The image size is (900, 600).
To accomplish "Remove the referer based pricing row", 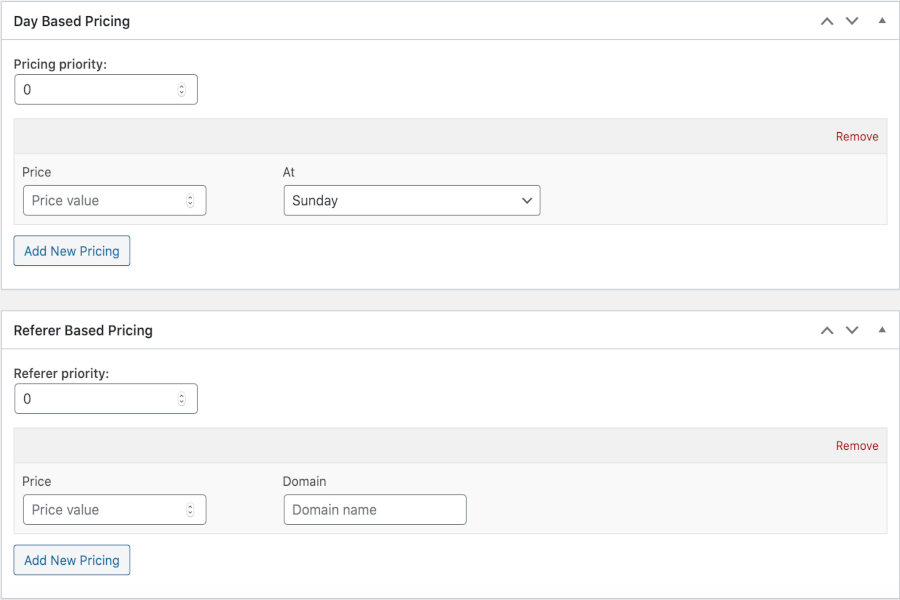I will [x=856, y=446].
